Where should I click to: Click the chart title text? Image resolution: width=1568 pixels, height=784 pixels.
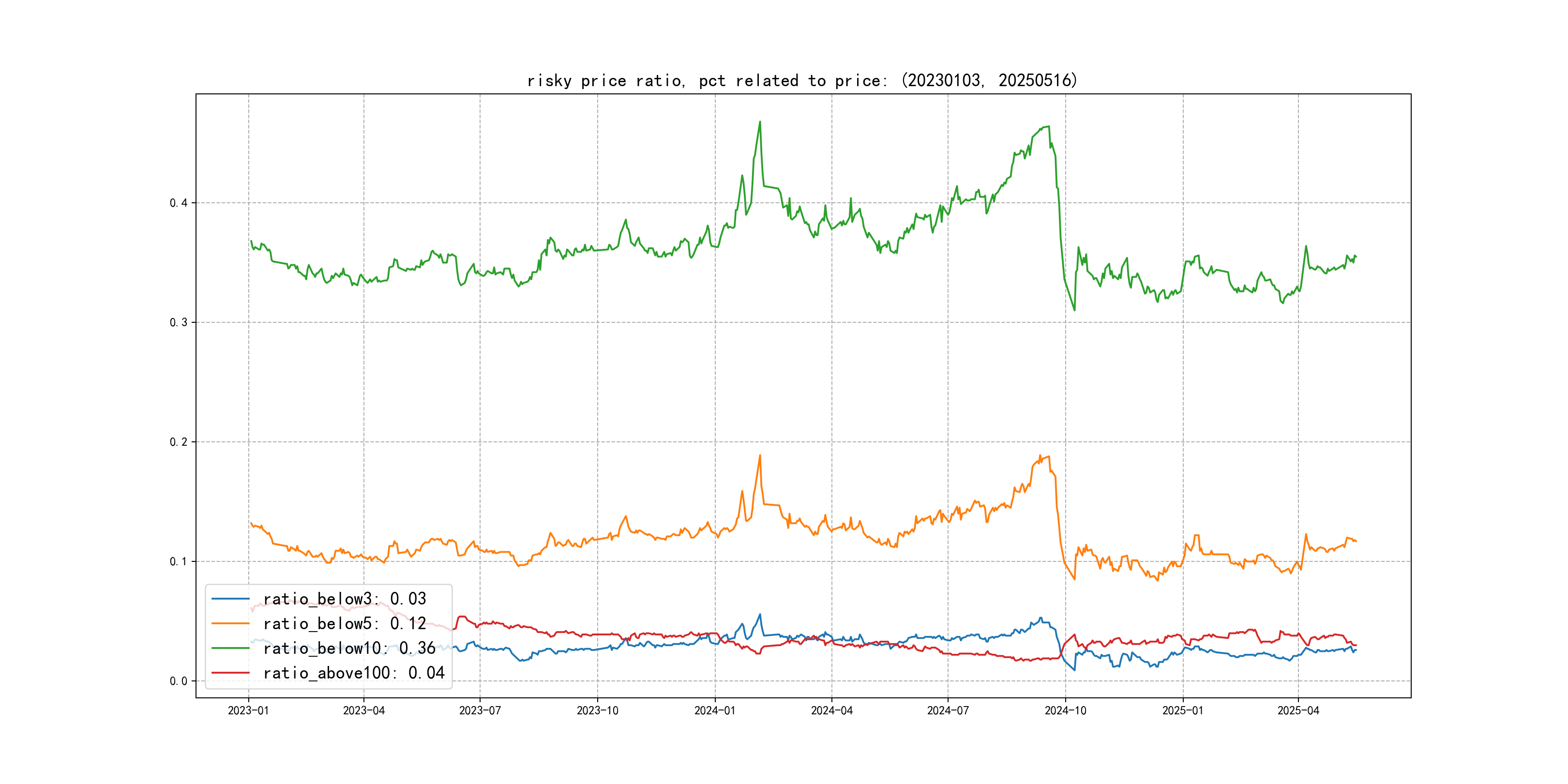pyautogui.click(x=802, y=80)
